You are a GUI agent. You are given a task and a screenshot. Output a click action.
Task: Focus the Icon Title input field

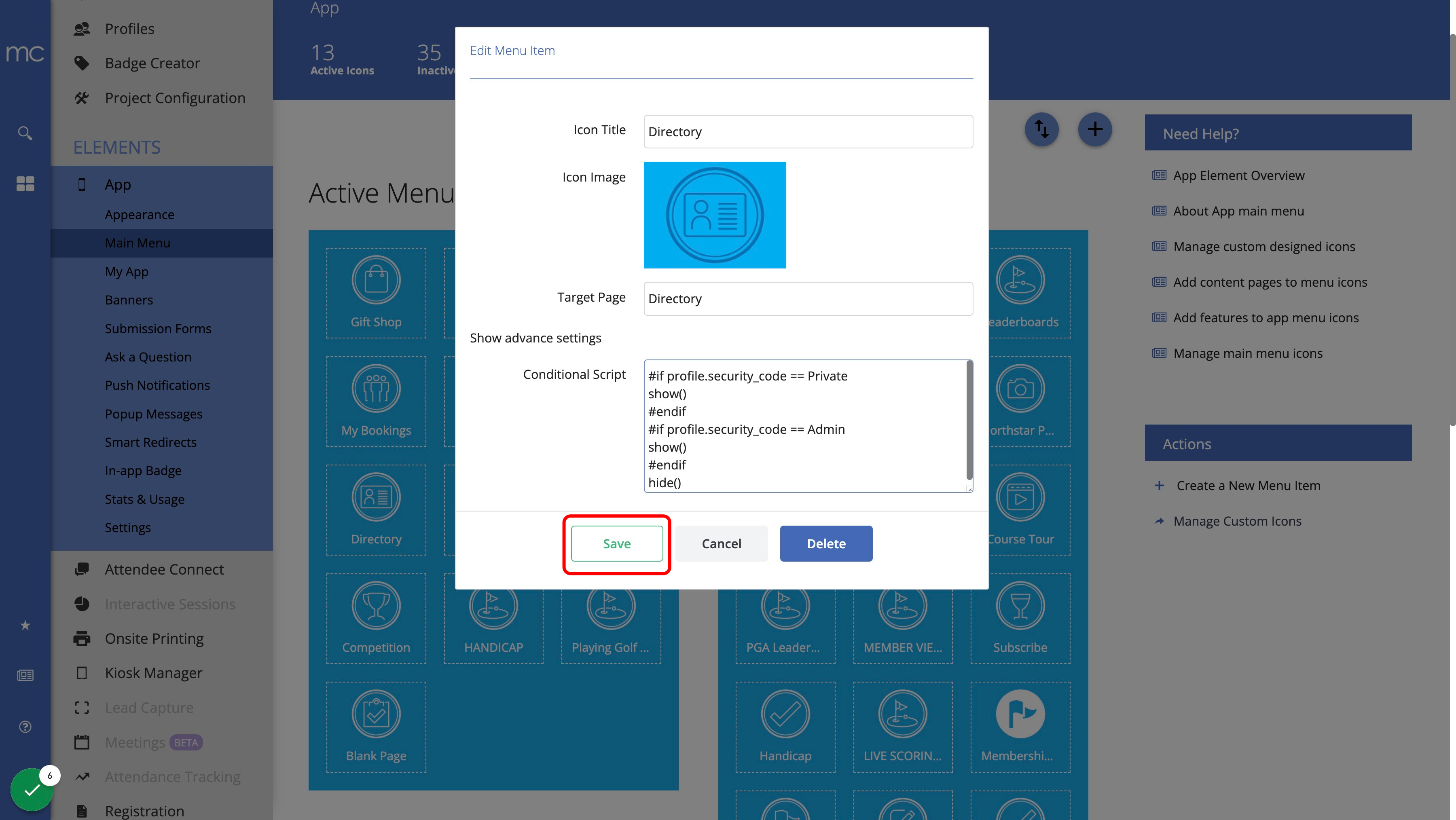[x=808, y=132]
